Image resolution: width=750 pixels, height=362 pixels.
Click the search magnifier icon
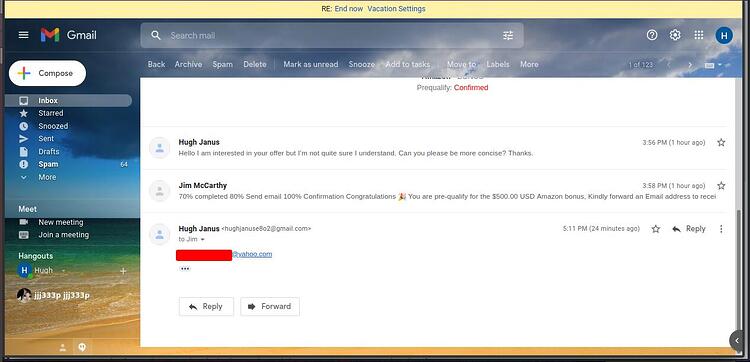[155, 35]
